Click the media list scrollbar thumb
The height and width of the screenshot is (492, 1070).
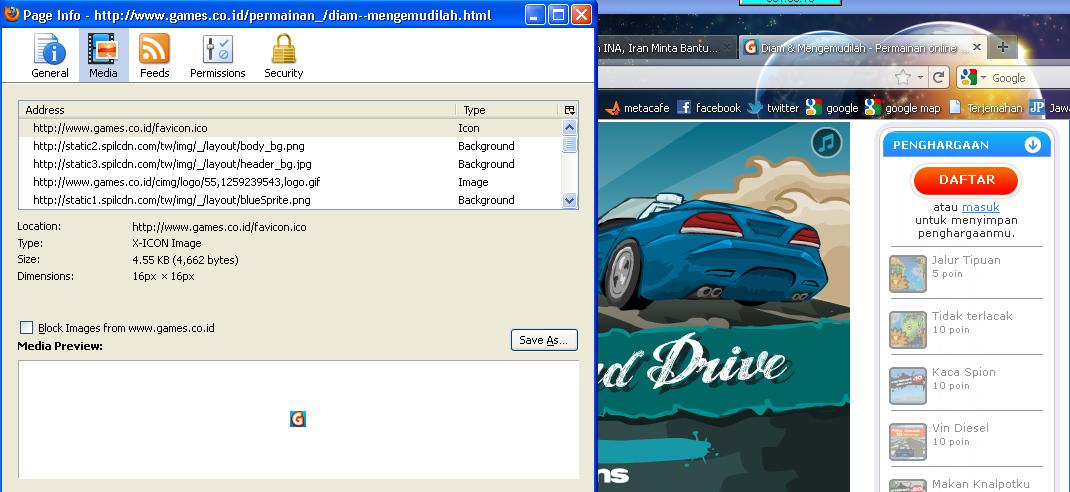[570, 144]
